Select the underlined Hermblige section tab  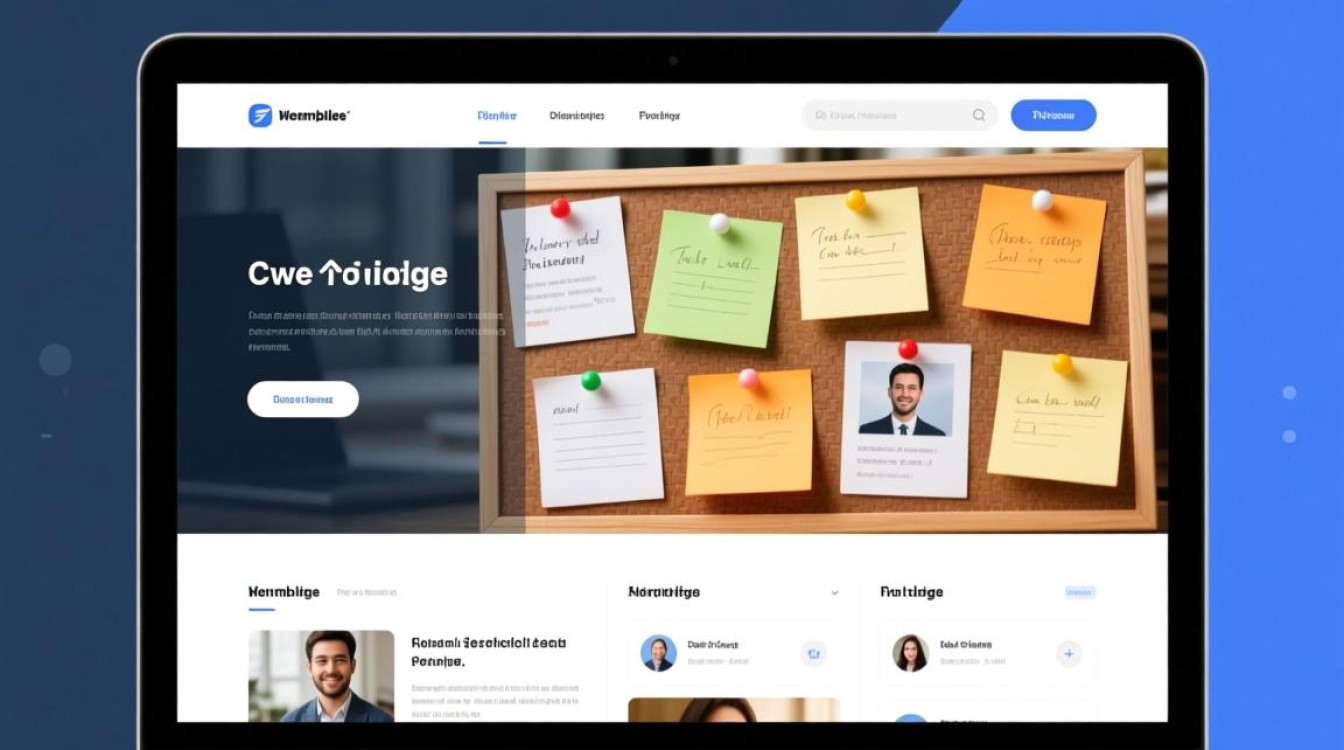pyautogui.click(x=283, y=592)
